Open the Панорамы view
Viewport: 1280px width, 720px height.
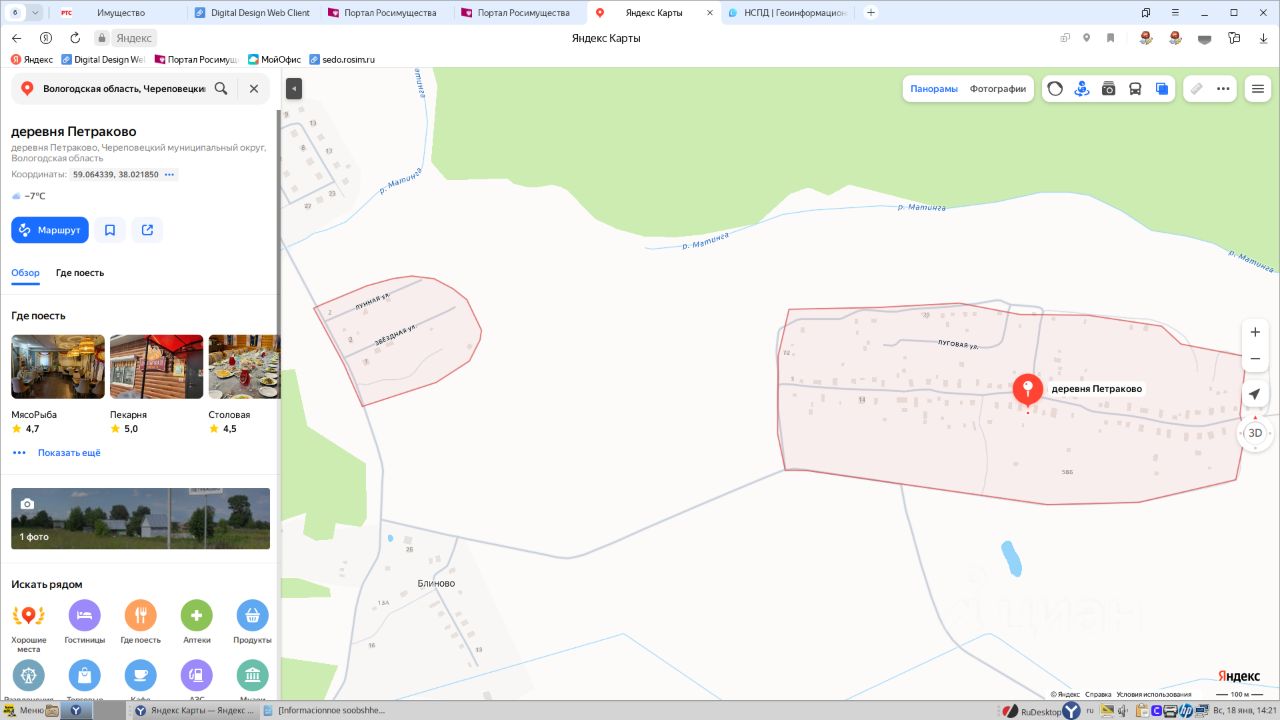tap(934, 88)
